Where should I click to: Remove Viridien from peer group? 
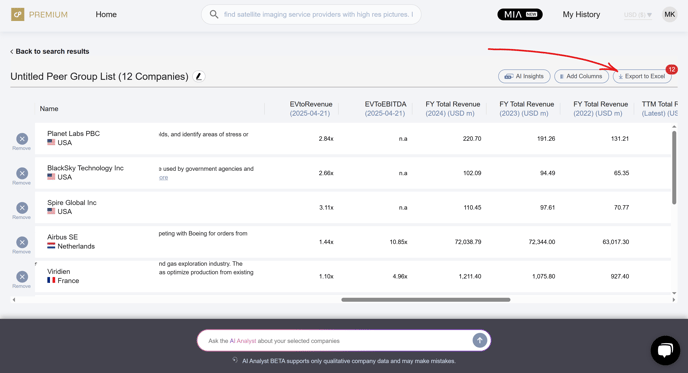[22, 276]
